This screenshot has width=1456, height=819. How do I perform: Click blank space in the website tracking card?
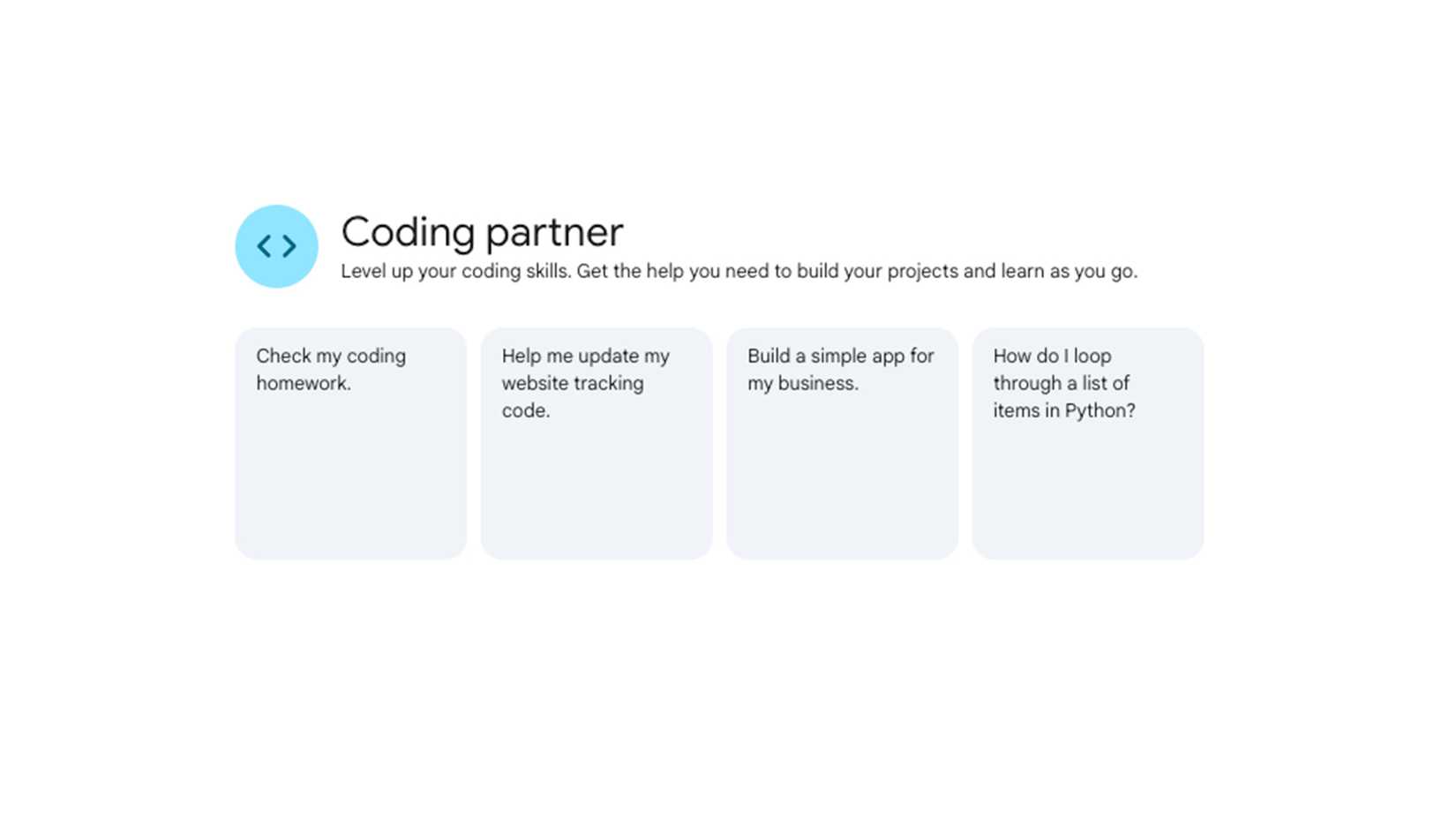[596, 494]
